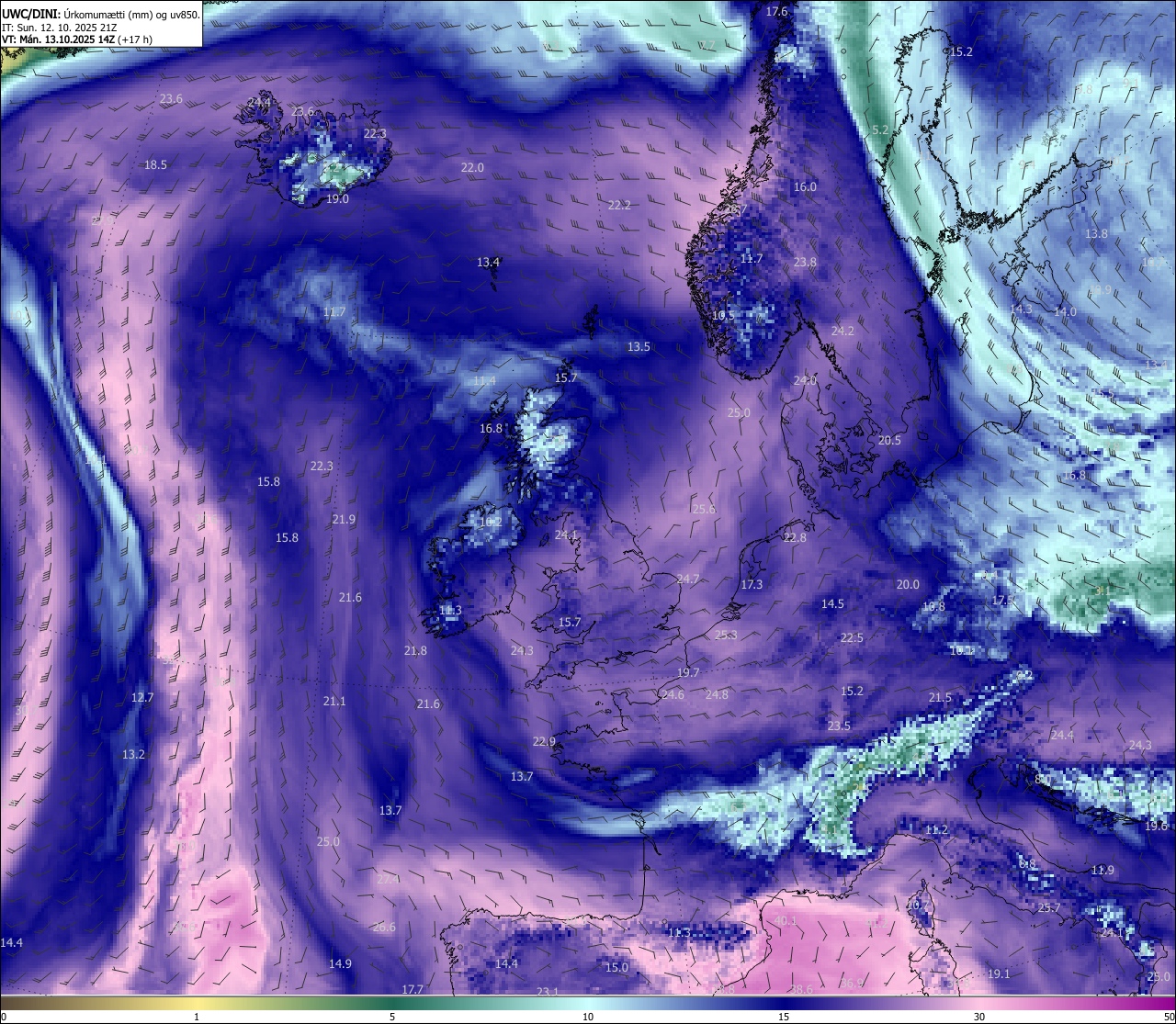This screenshot has width=1176, height=1024.
Task: Select the 13.2 value label
Action: [x=133, y=755]
